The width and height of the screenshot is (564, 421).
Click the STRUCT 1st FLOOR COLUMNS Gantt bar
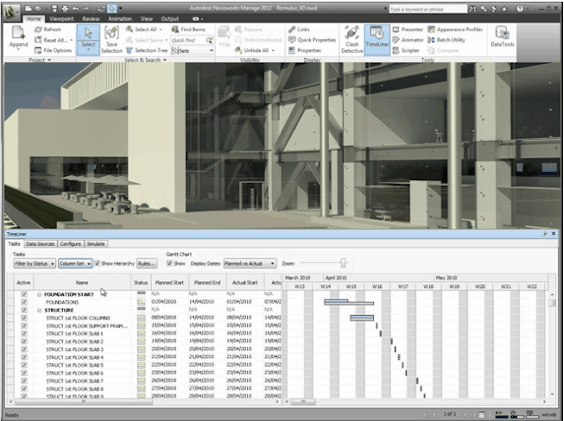tap(362, 318)
